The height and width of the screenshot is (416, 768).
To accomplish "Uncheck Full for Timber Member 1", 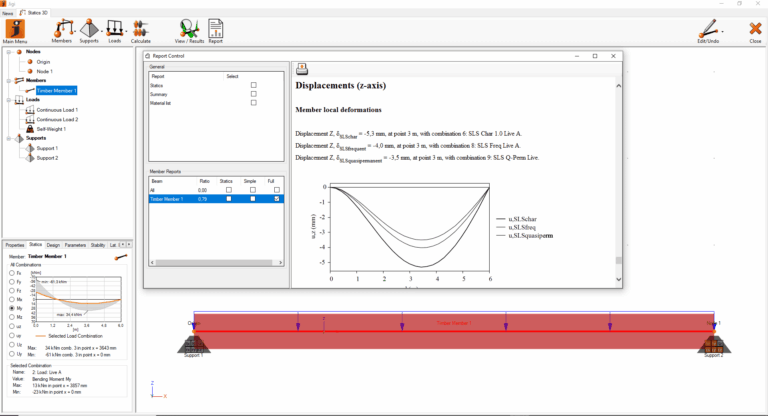I will coord(275,199).
